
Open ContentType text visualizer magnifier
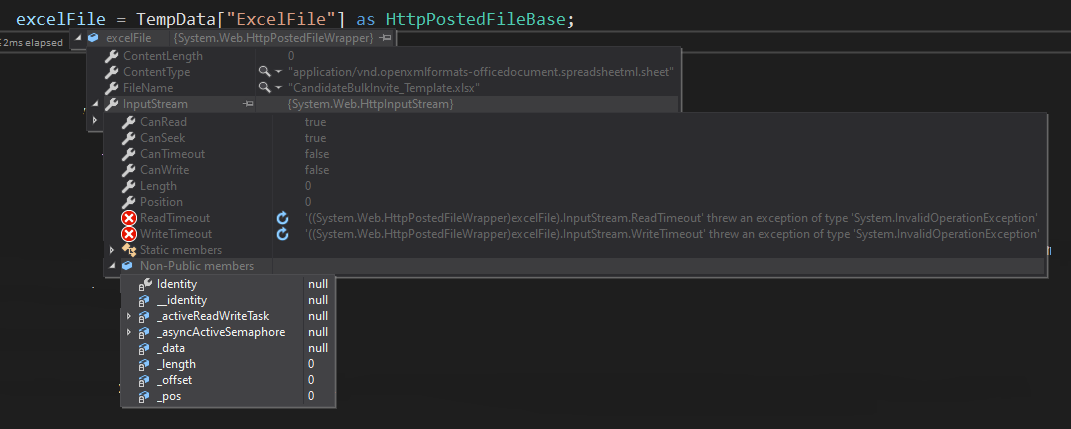pos(264,72)
